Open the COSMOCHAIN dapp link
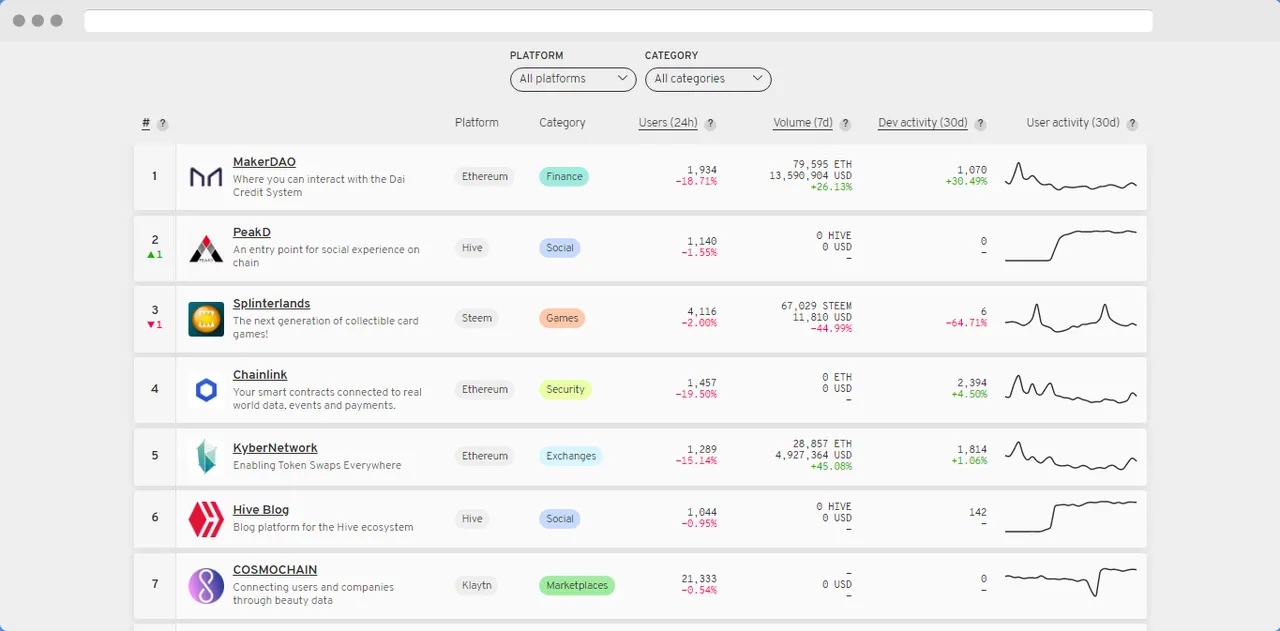1280x631 pixels. (275, 570)
